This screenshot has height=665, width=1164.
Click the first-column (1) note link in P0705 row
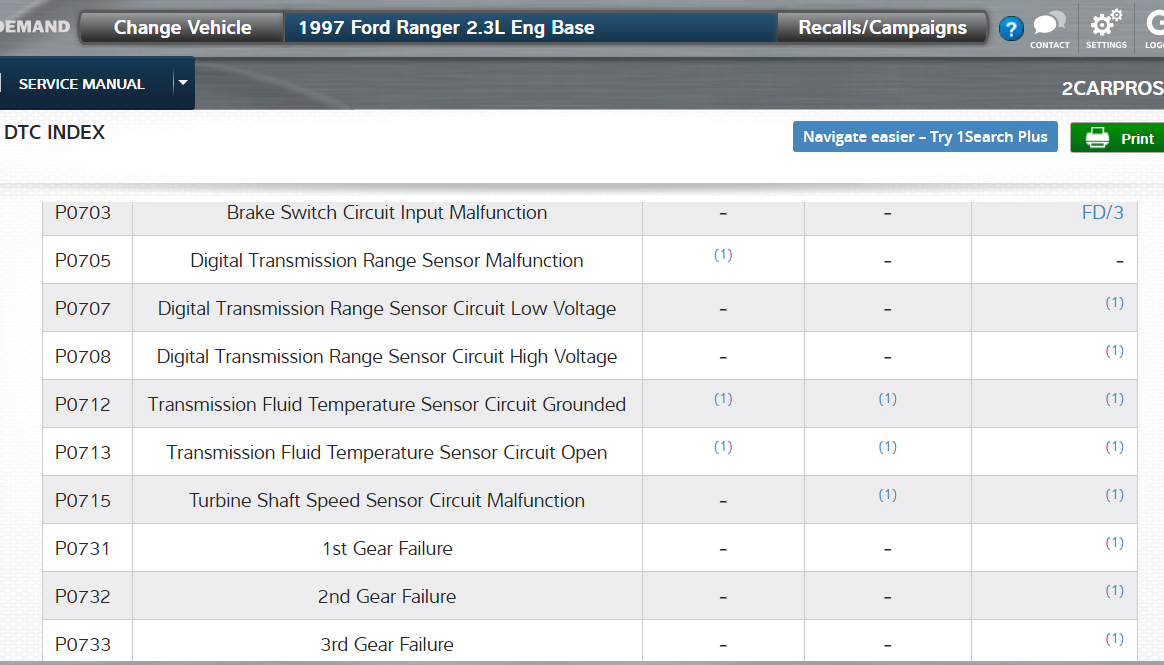(723, 255)
